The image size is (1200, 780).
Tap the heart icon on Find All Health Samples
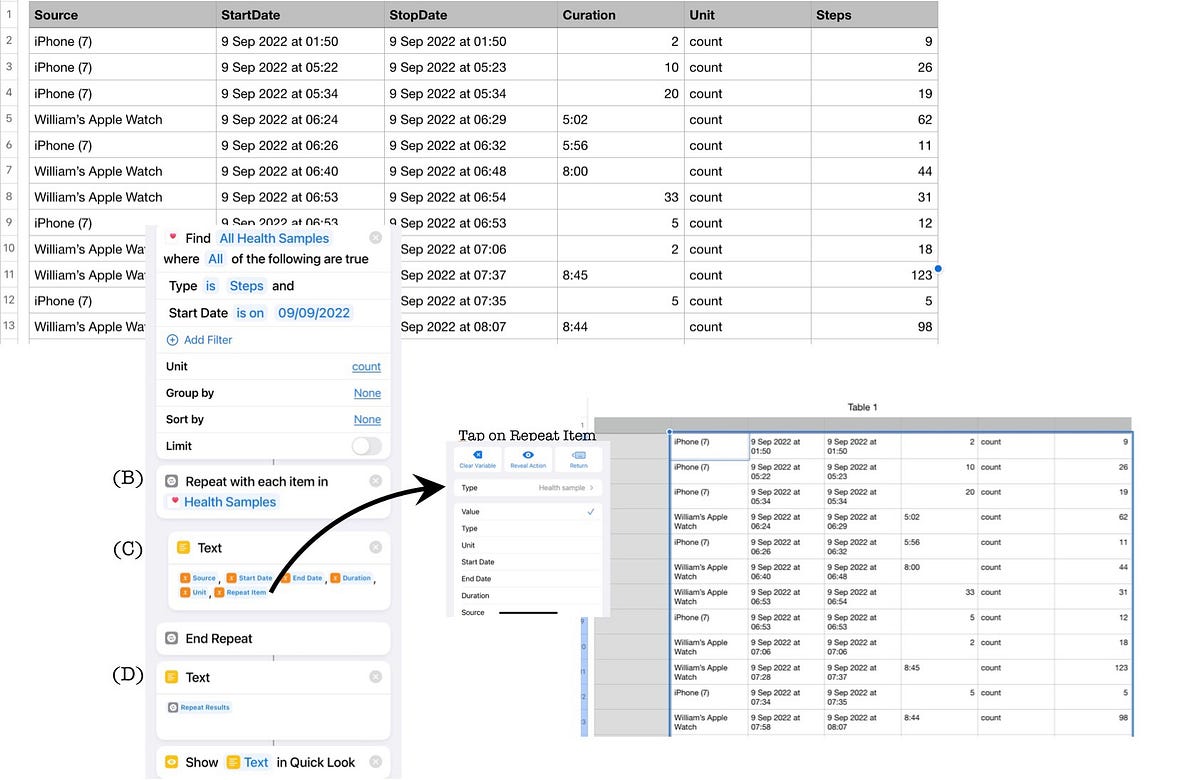coord(172,238)
